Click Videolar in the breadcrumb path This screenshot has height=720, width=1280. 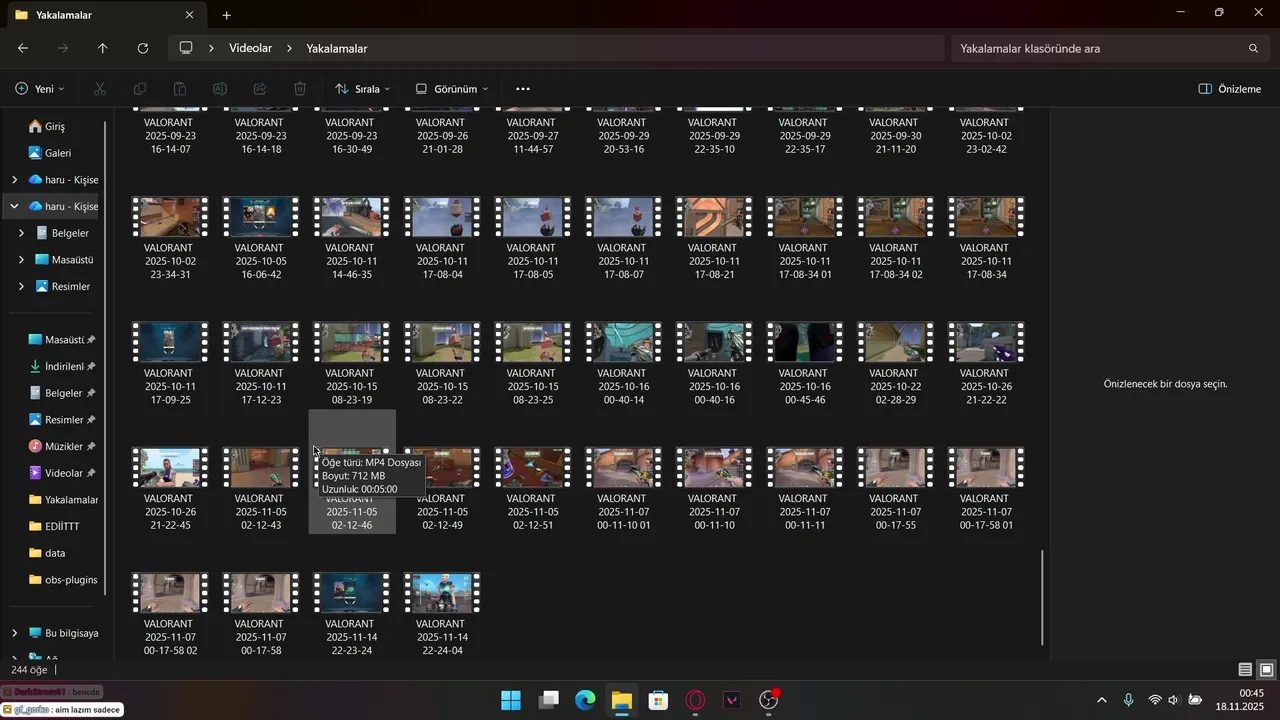tap(250, 48)
